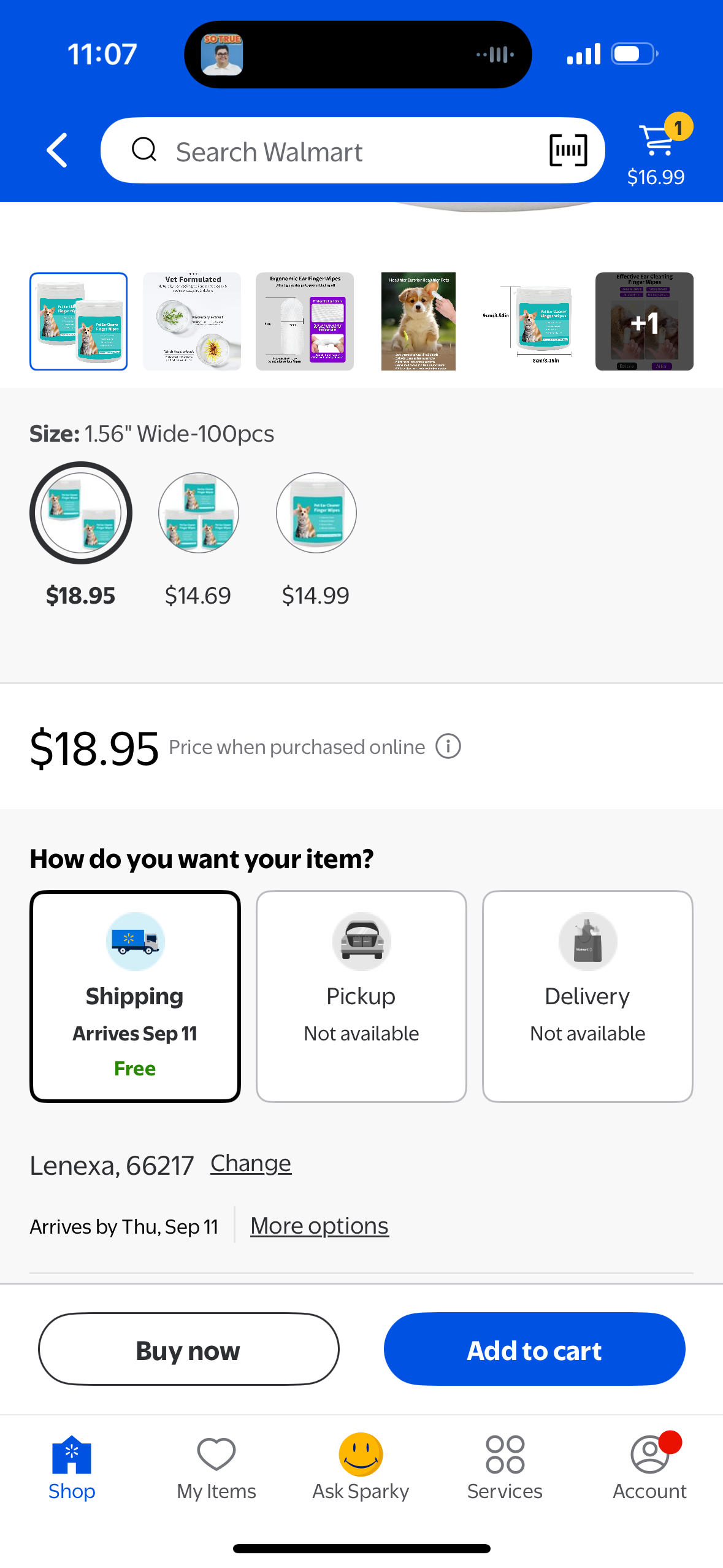Tap the Add to cart button

tap(534, 1349)
